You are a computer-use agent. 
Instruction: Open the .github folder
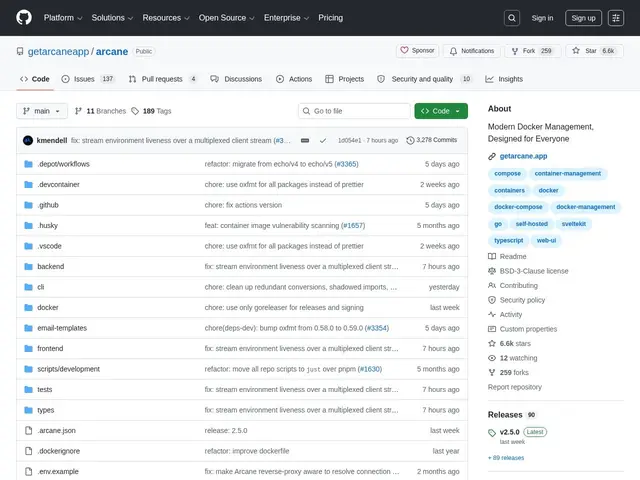point(48,205)
